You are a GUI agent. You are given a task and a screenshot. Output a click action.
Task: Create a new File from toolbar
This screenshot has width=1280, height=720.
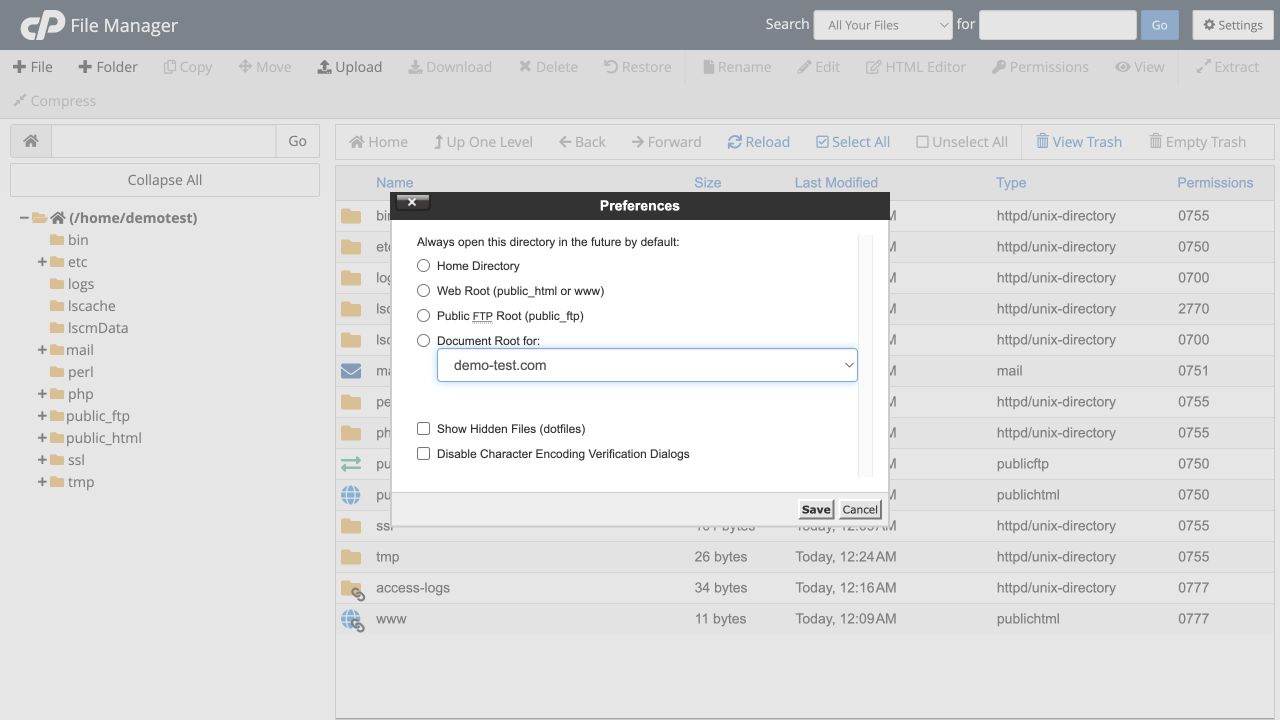pyautogui.click(x=33, y=67)
